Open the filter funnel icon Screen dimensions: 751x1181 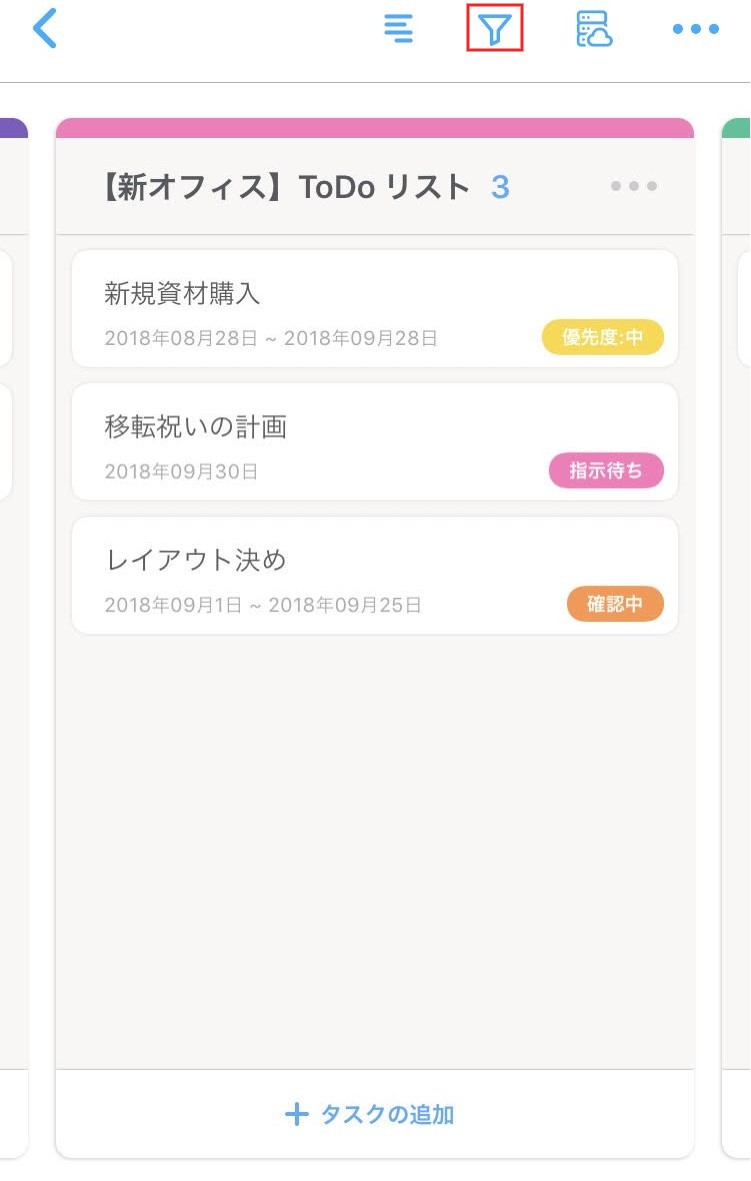[x=495, y=29]
